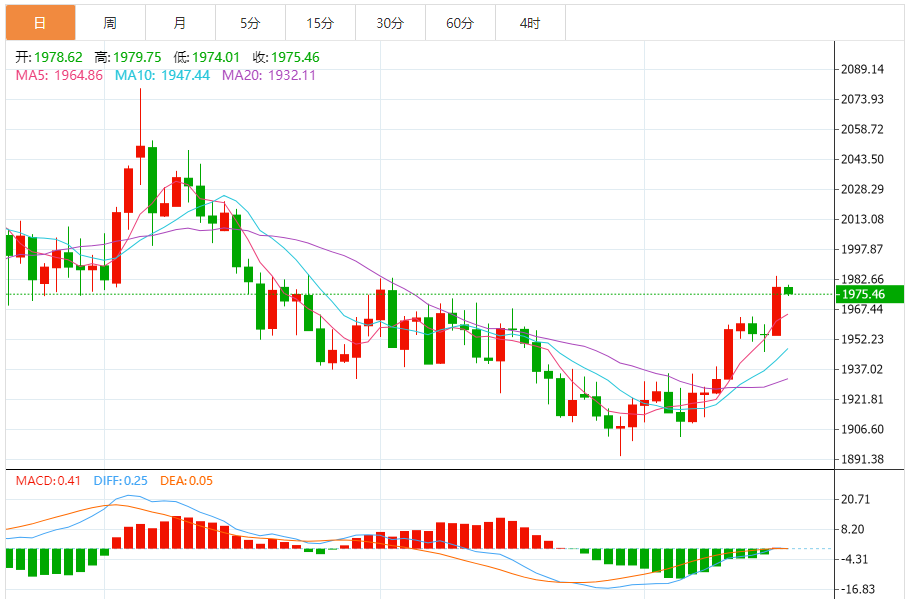Open the 60分 interval tab

point(460,23)
